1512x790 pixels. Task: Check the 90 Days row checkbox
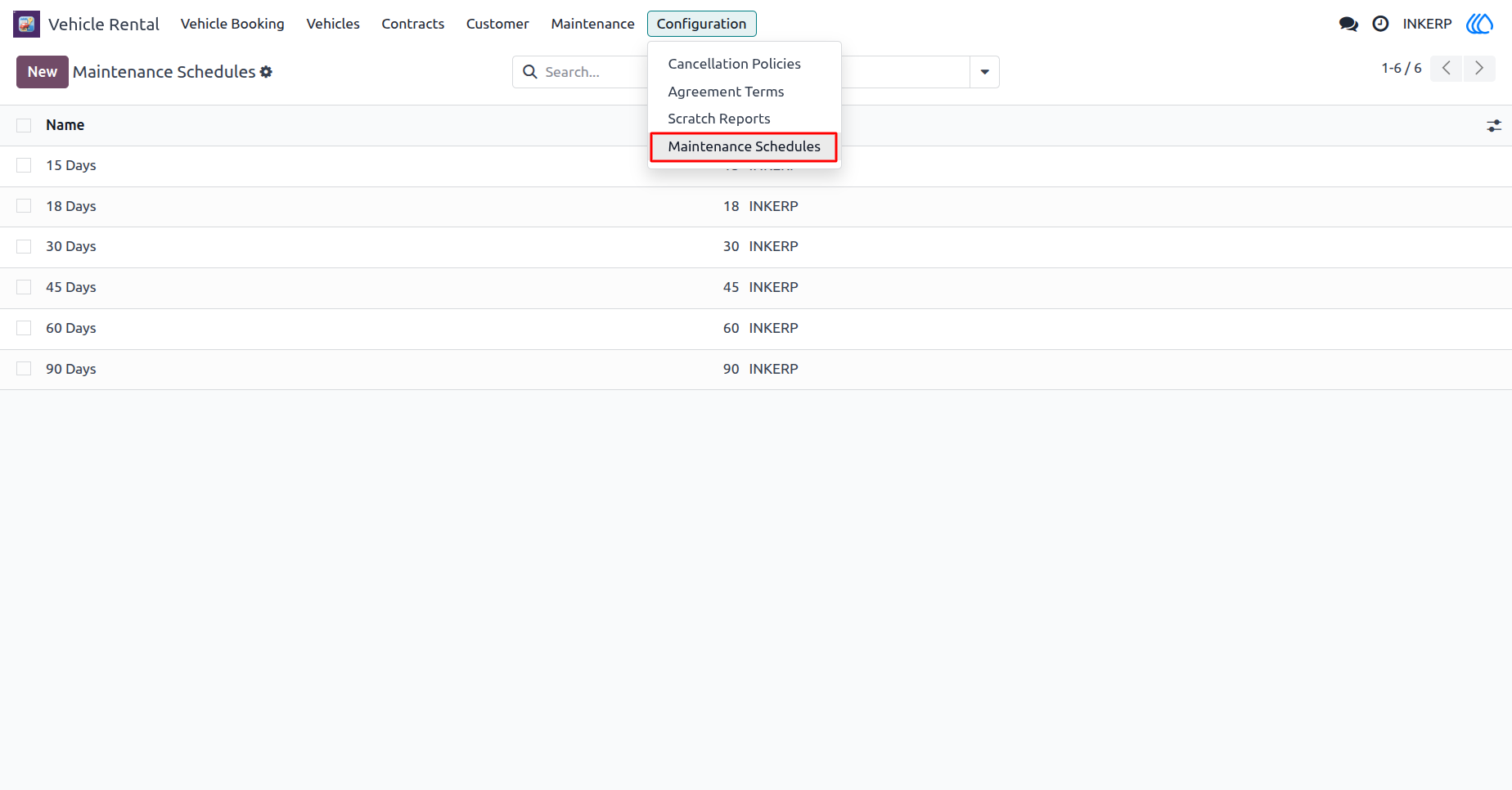24,369
